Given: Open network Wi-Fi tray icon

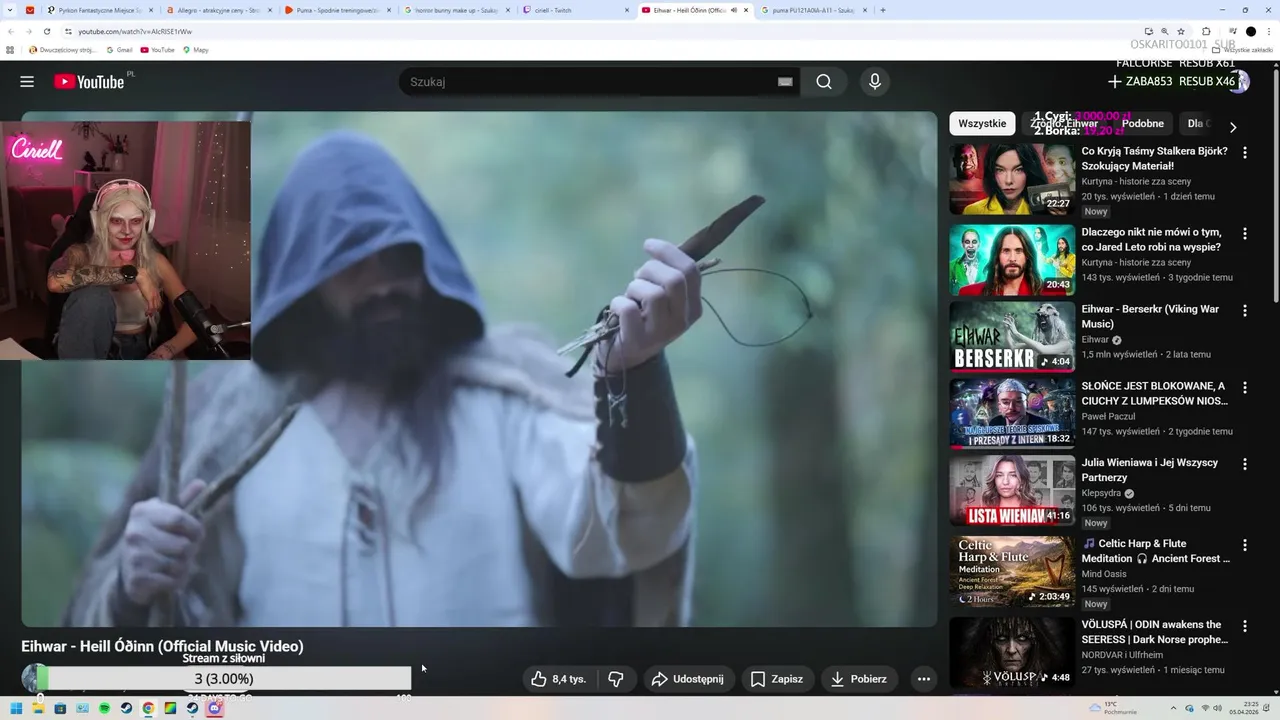Looking at the screenshot, I should coord(1205,708).
